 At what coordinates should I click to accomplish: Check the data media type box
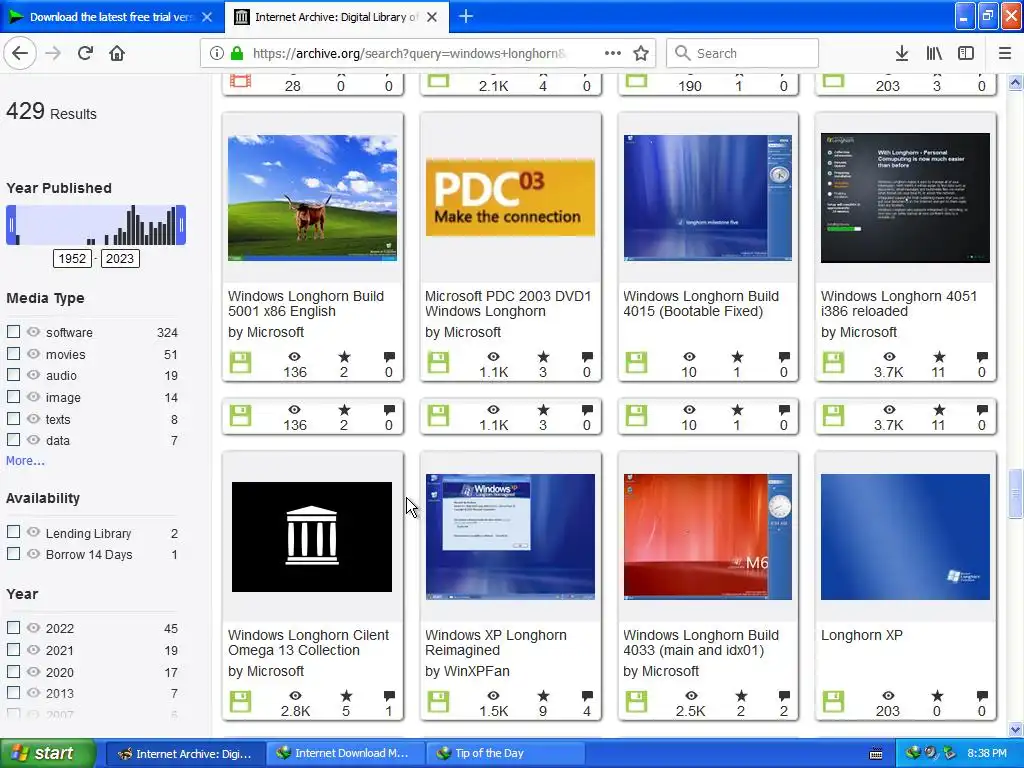coord(13,440)
